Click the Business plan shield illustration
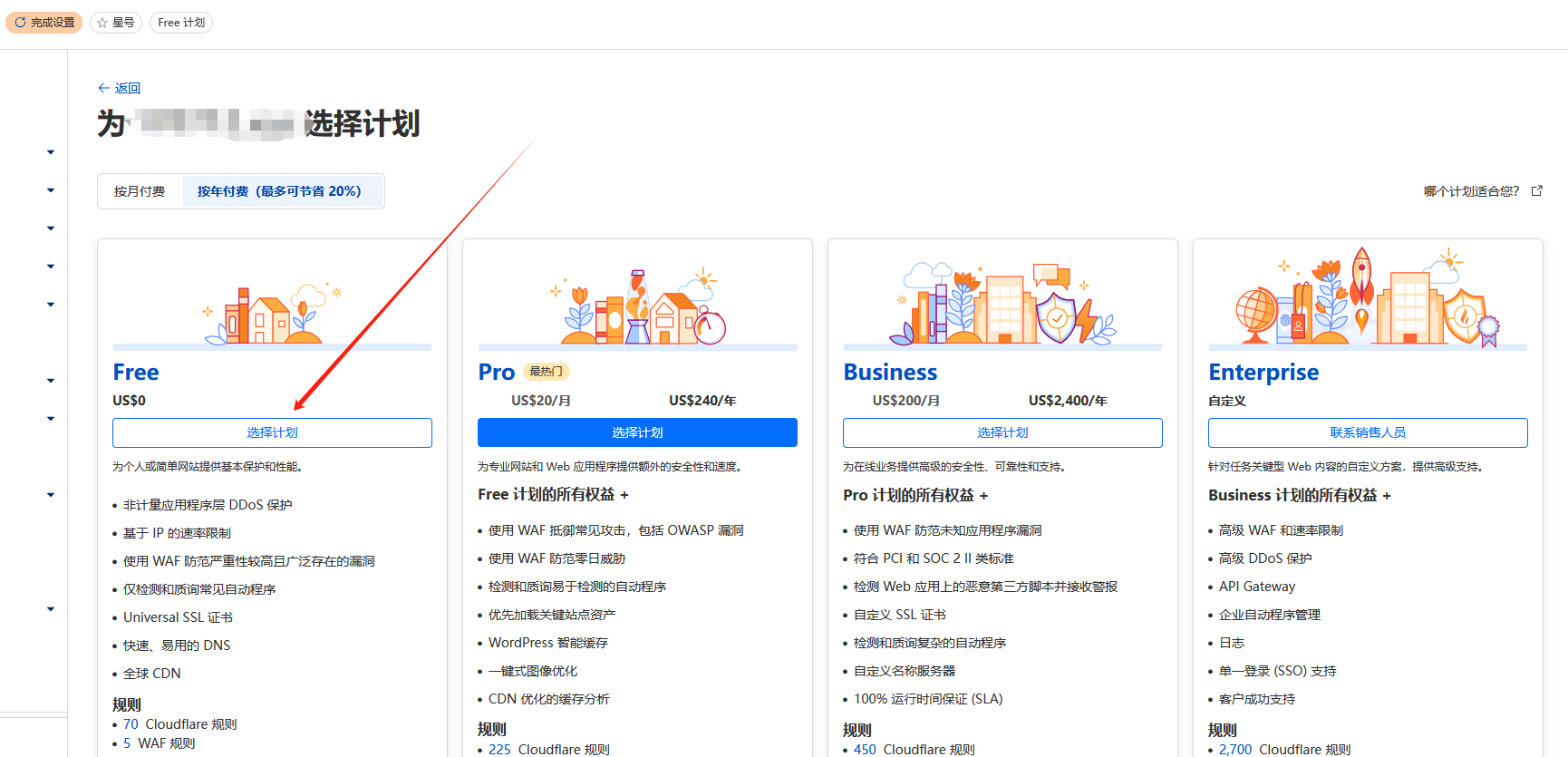 [x=1057, y=314]
